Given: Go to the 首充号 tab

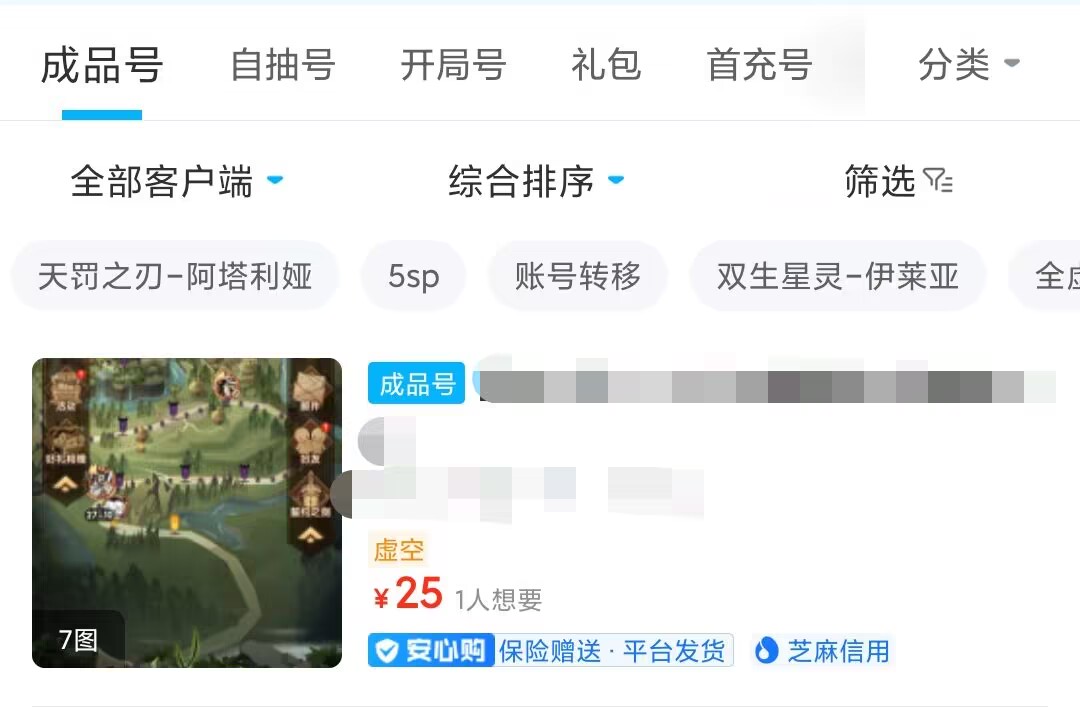Looking at the screenshot, I should click(x=760, y=65).
